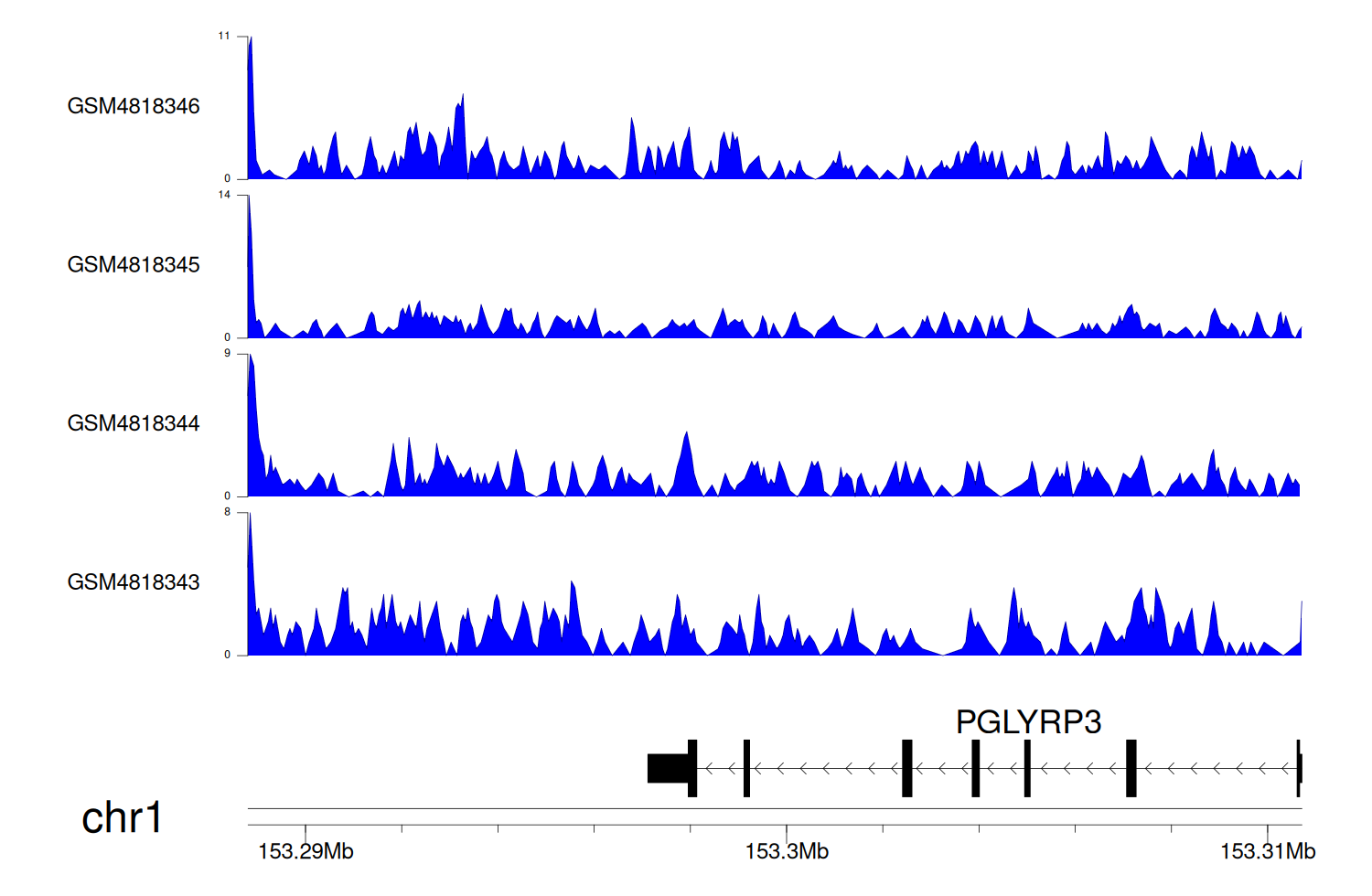Click the chr1 chromosome label

tap(122, 817)
